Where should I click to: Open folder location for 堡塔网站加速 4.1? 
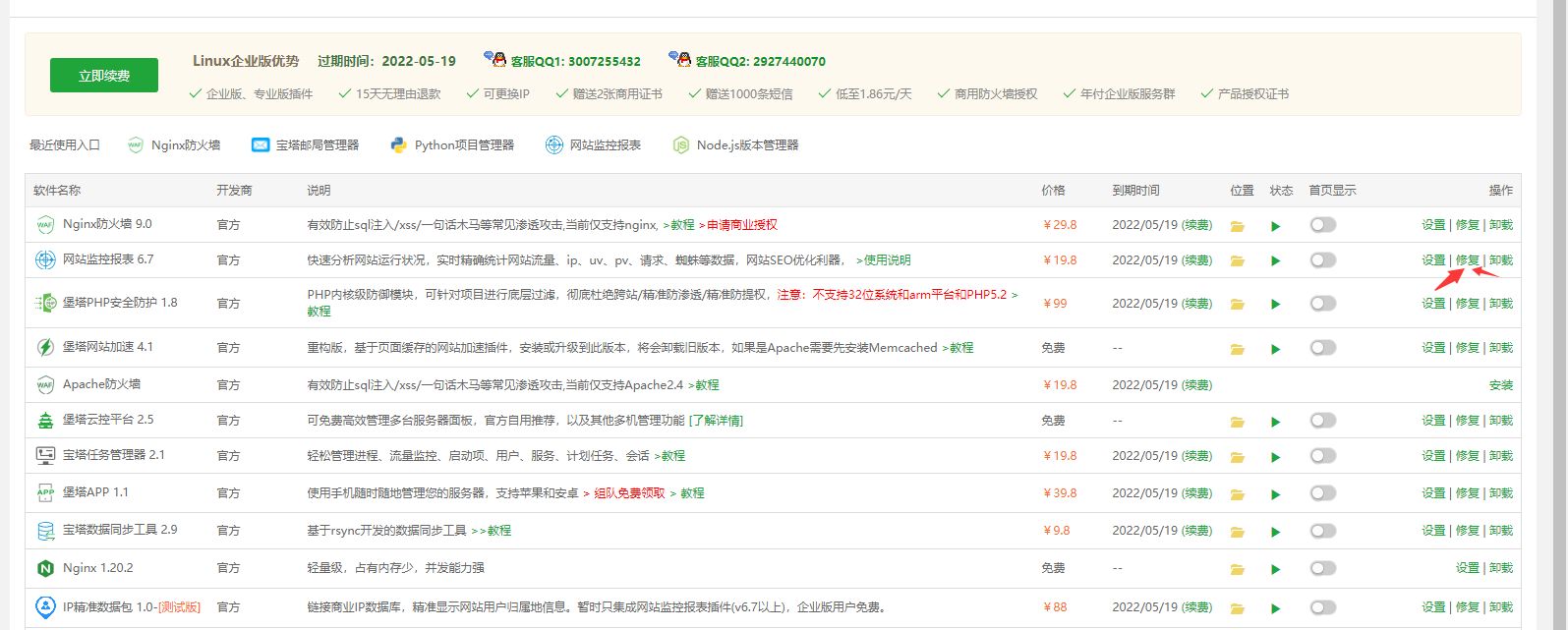pos(1238,349)
